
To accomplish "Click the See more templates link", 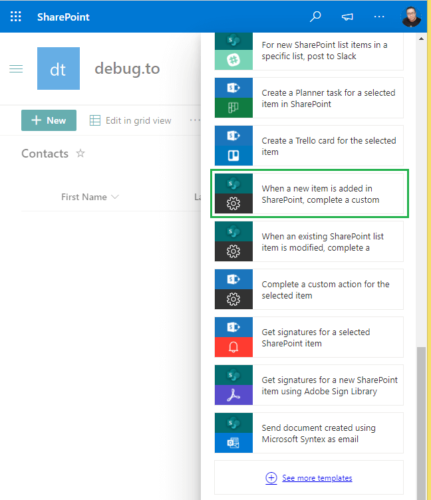I will (x=317, y=478).
